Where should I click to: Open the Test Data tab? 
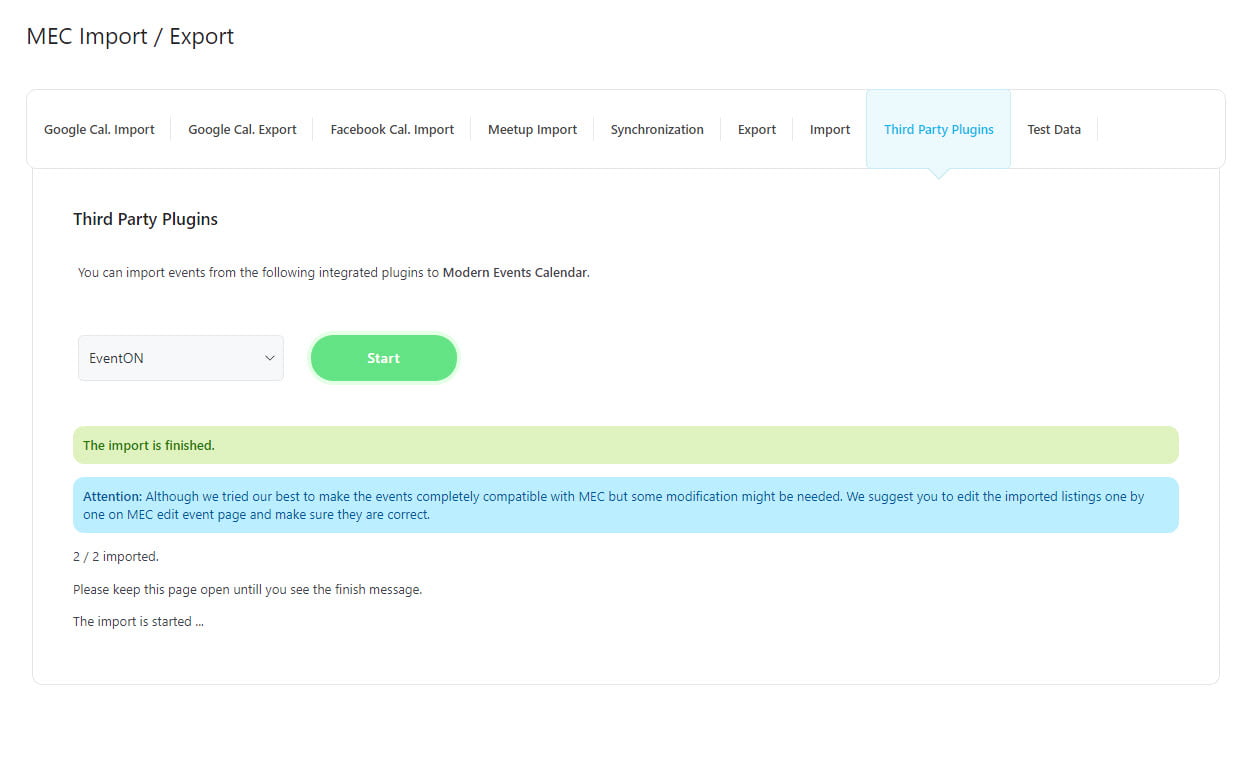pyautogui.click(x=1054, y=129)
